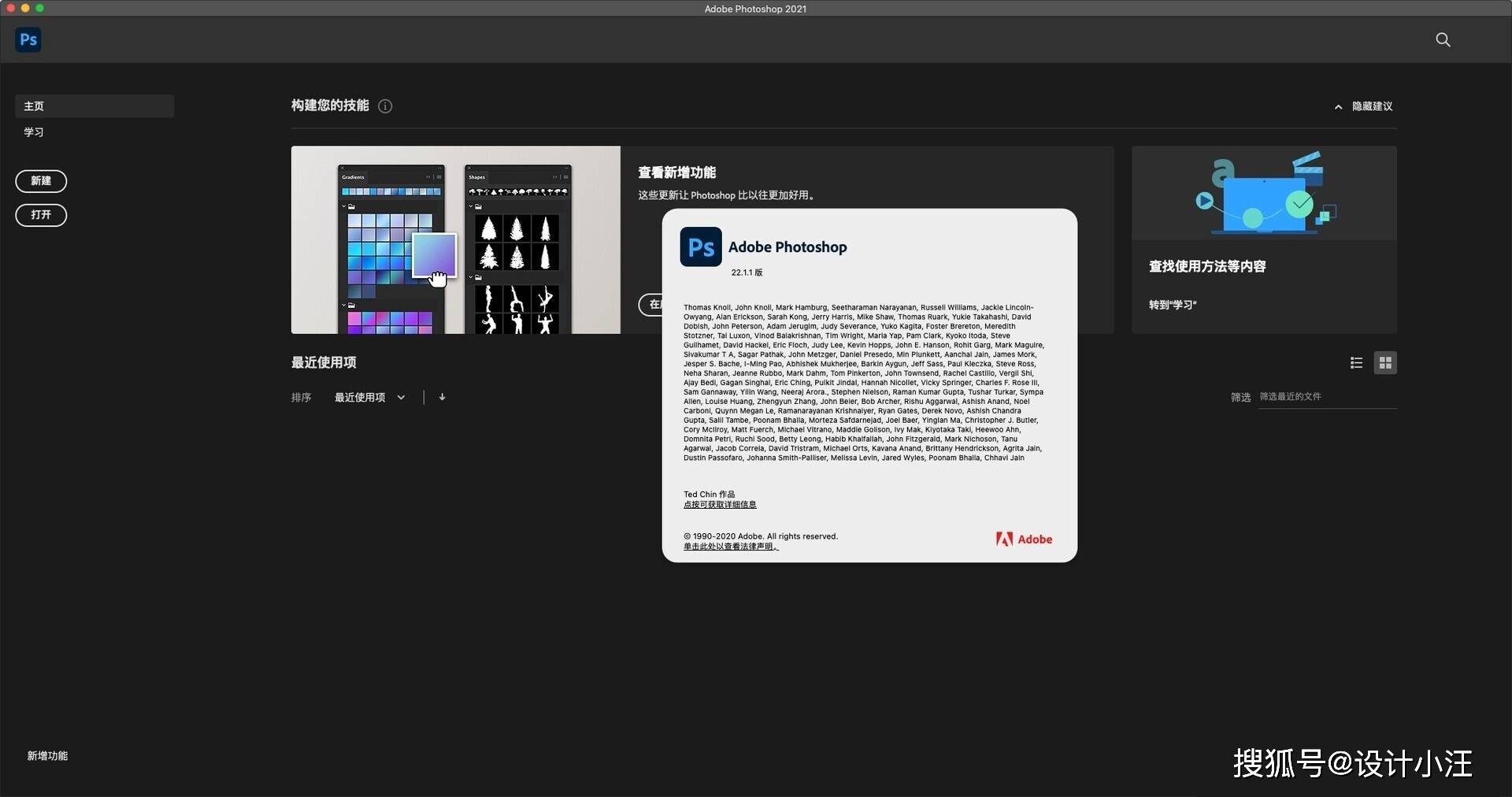Click the 打开 button

pos(41,215)
